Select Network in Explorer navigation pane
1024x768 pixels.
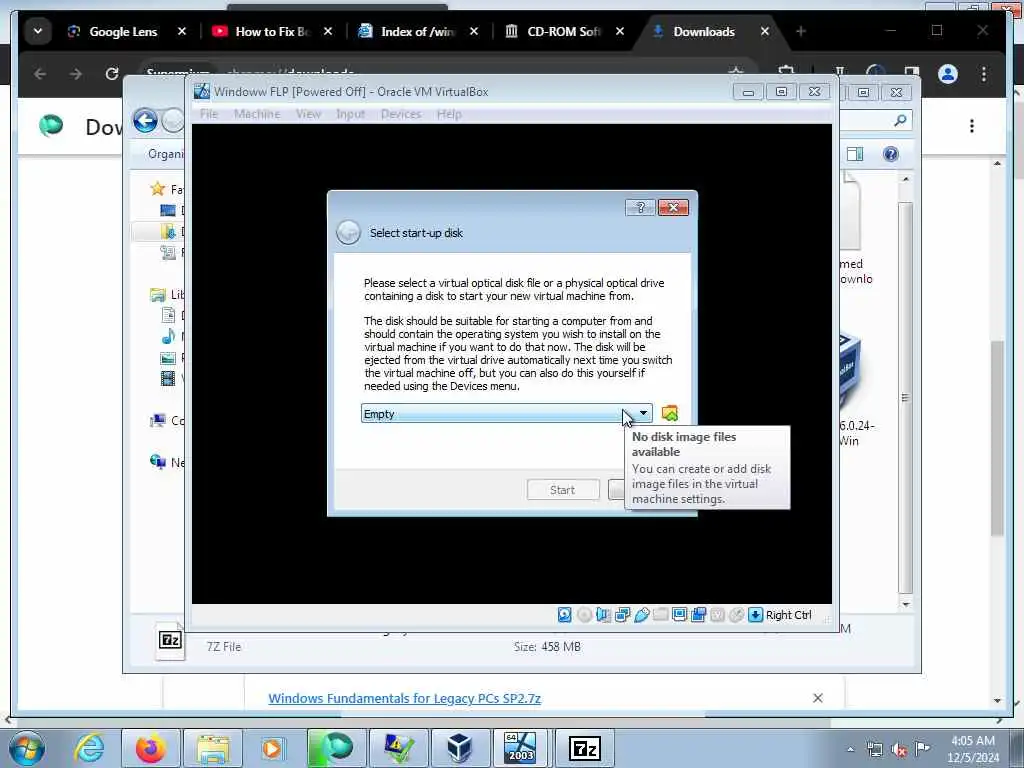tap(167, 462)
